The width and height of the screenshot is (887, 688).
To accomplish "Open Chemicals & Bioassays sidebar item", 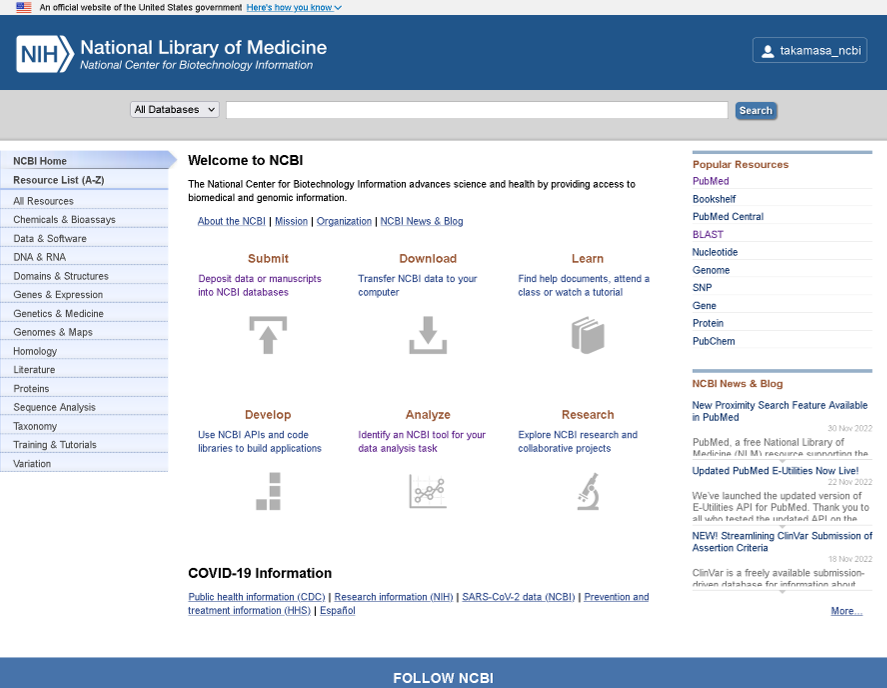I will (84, 220).
